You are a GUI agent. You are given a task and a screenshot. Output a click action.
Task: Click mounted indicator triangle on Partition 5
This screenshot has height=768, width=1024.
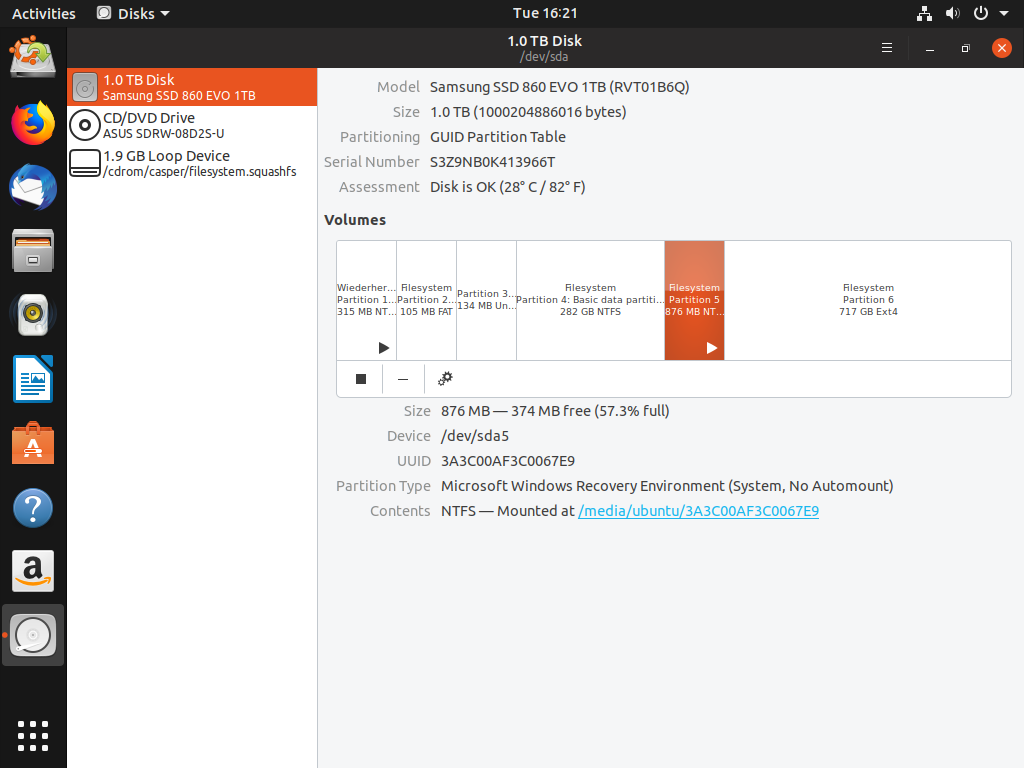(712, 348)
